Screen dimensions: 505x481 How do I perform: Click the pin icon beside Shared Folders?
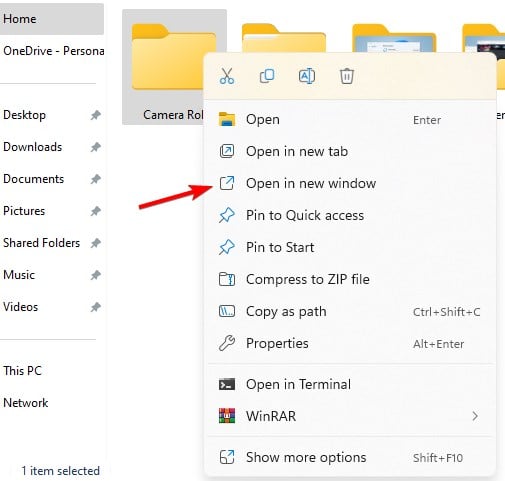[x=96, y=243]
